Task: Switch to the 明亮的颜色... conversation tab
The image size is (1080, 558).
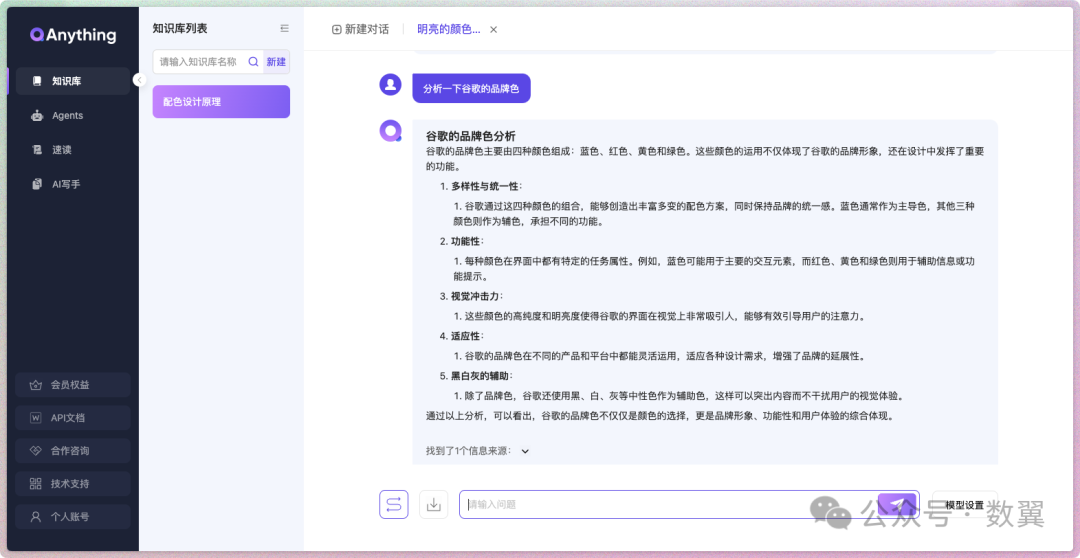Action: tap(448, 30)
